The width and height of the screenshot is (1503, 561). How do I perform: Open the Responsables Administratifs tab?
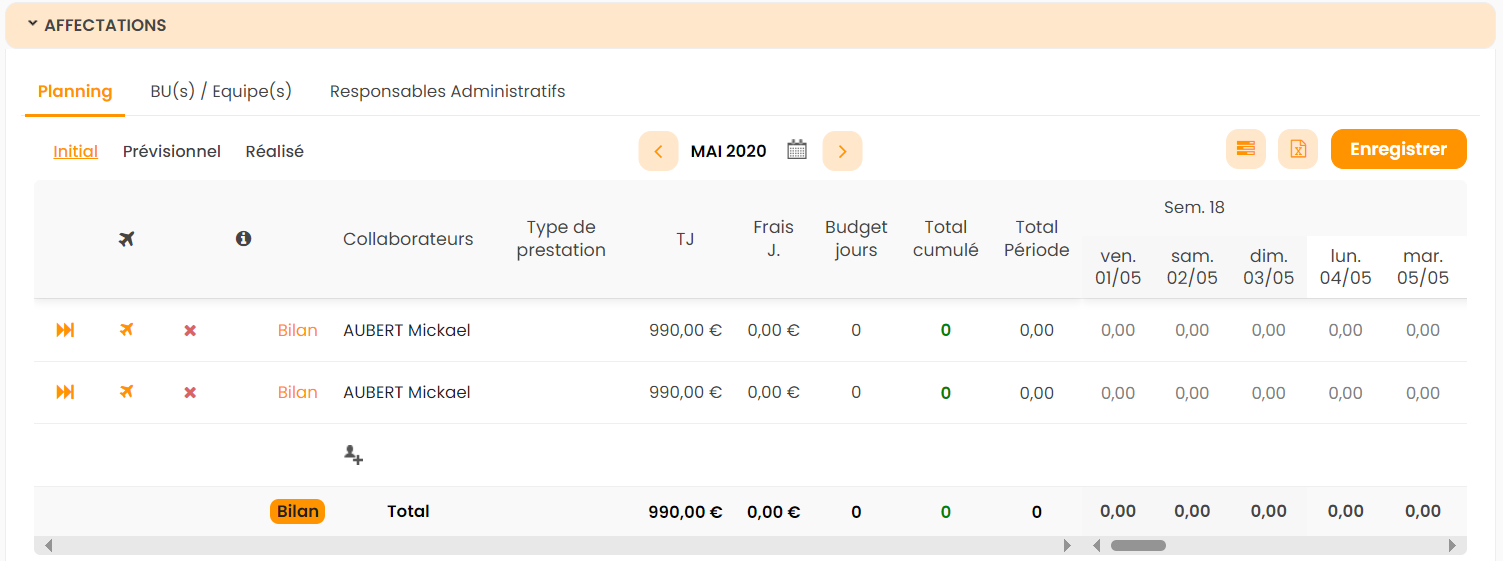pyautogui.click(x=447, y=91)
